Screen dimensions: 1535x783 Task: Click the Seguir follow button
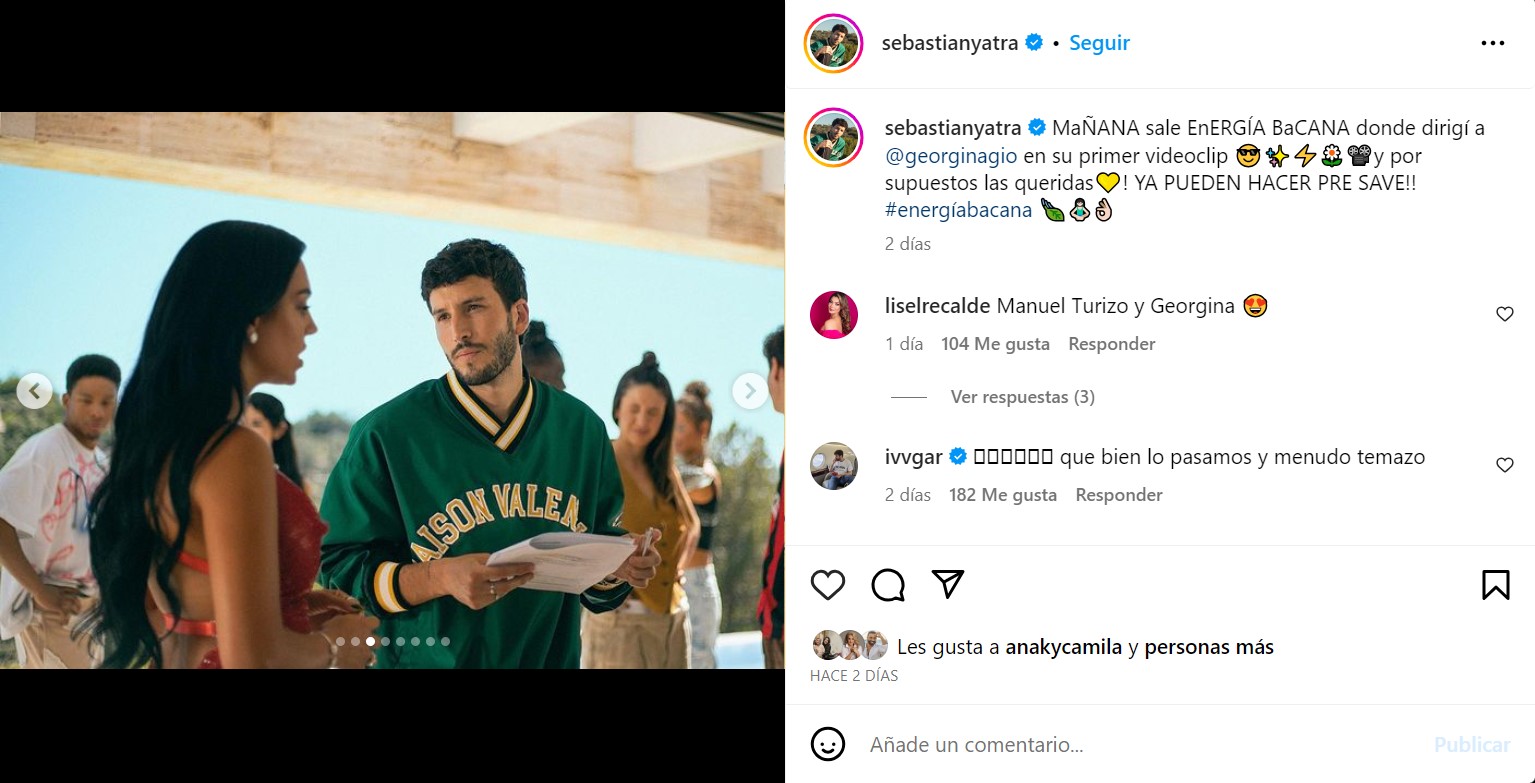(1099, 43)
